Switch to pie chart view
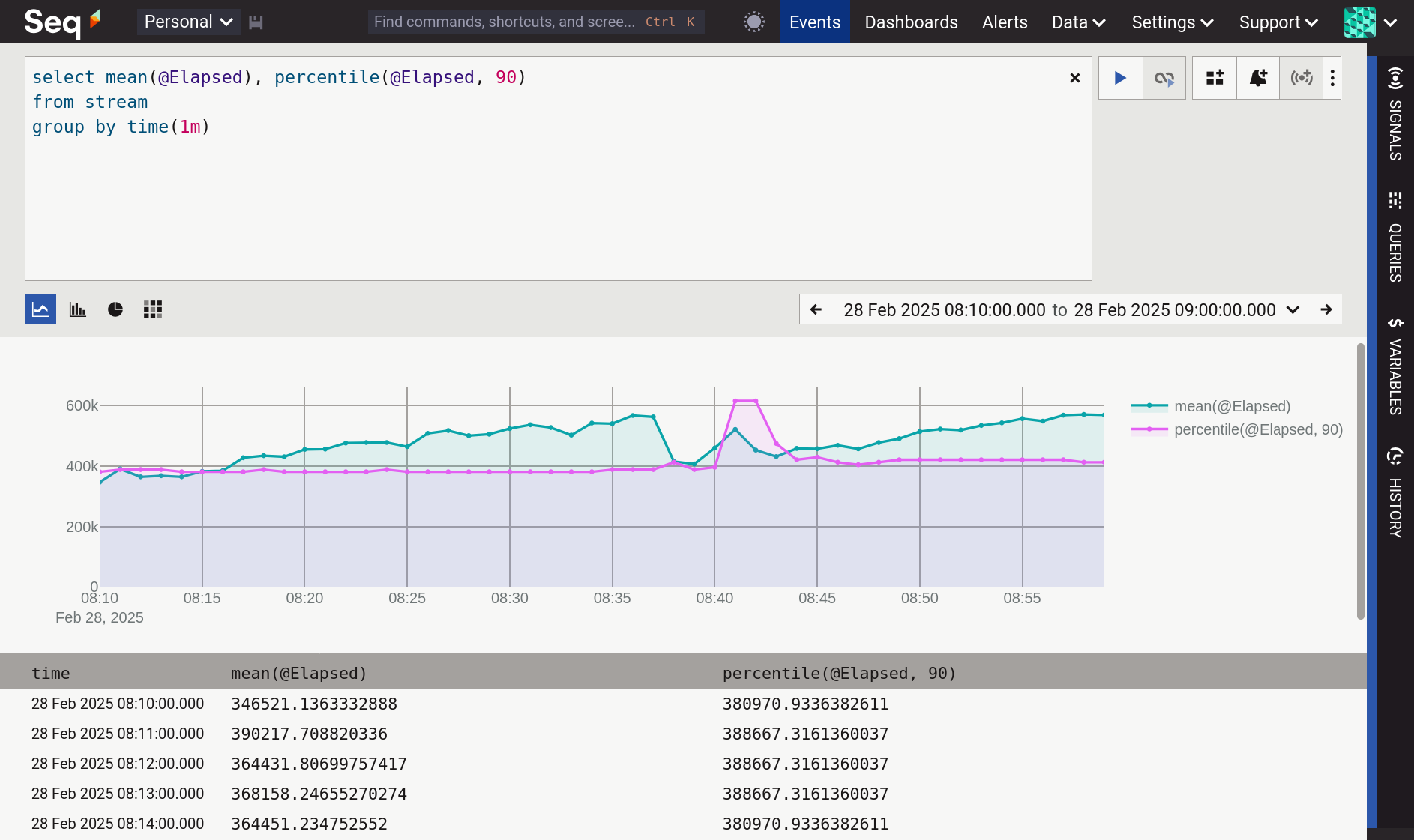 (115, 309)
